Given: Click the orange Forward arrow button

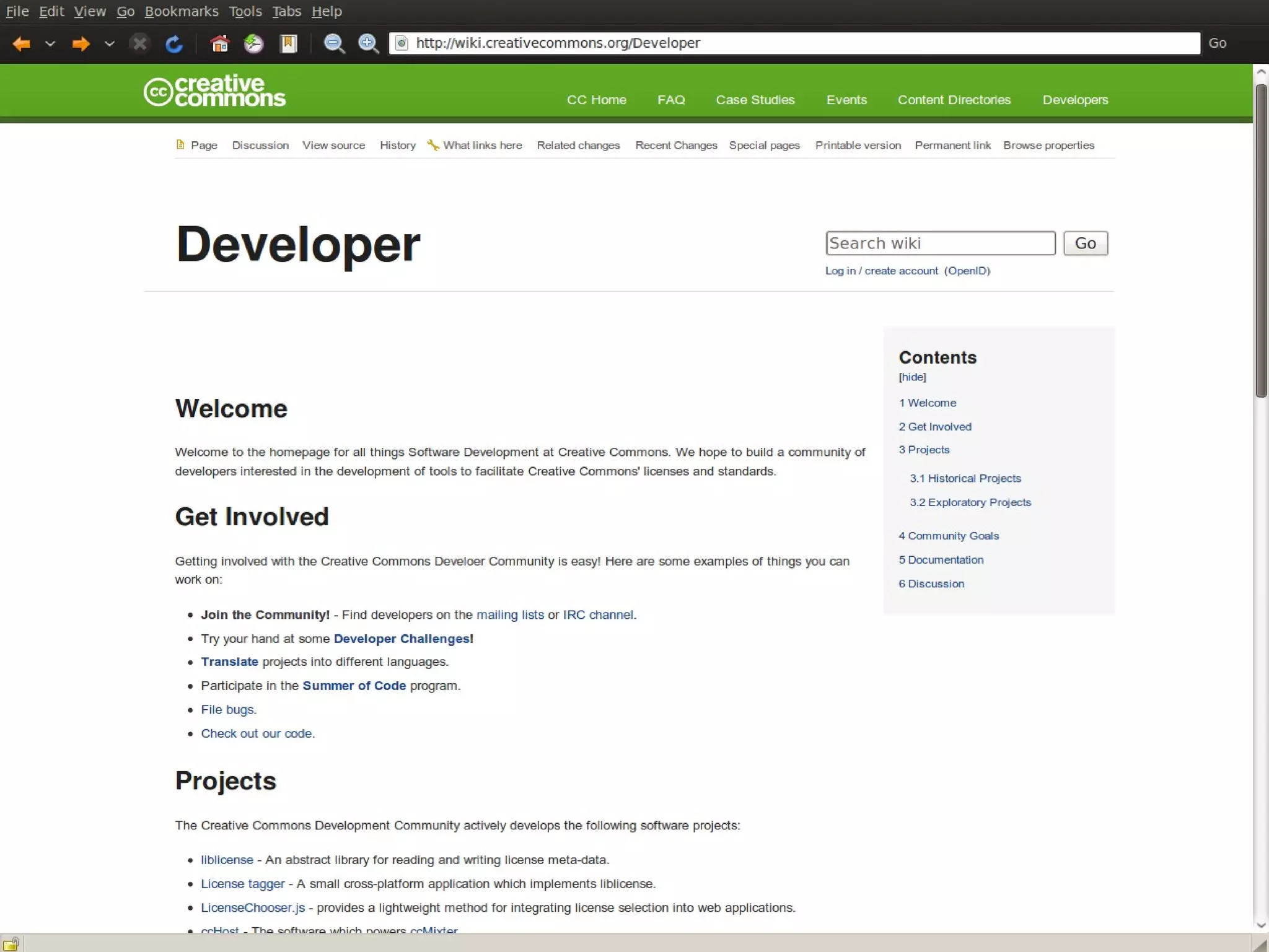Looking at the screenshot, I should pos(81,43).
